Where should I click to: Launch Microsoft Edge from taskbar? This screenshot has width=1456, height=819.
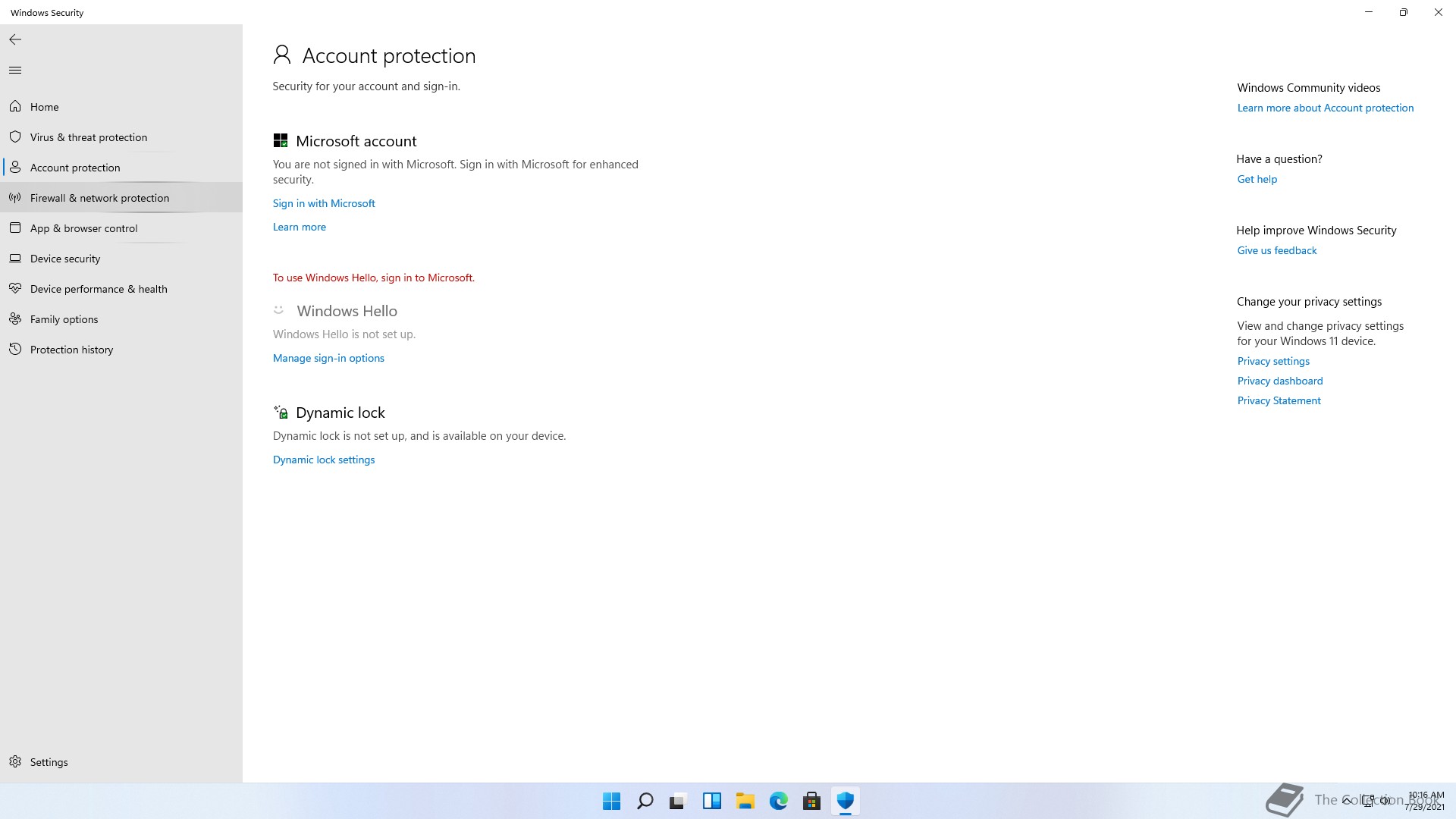pos(779,801)
